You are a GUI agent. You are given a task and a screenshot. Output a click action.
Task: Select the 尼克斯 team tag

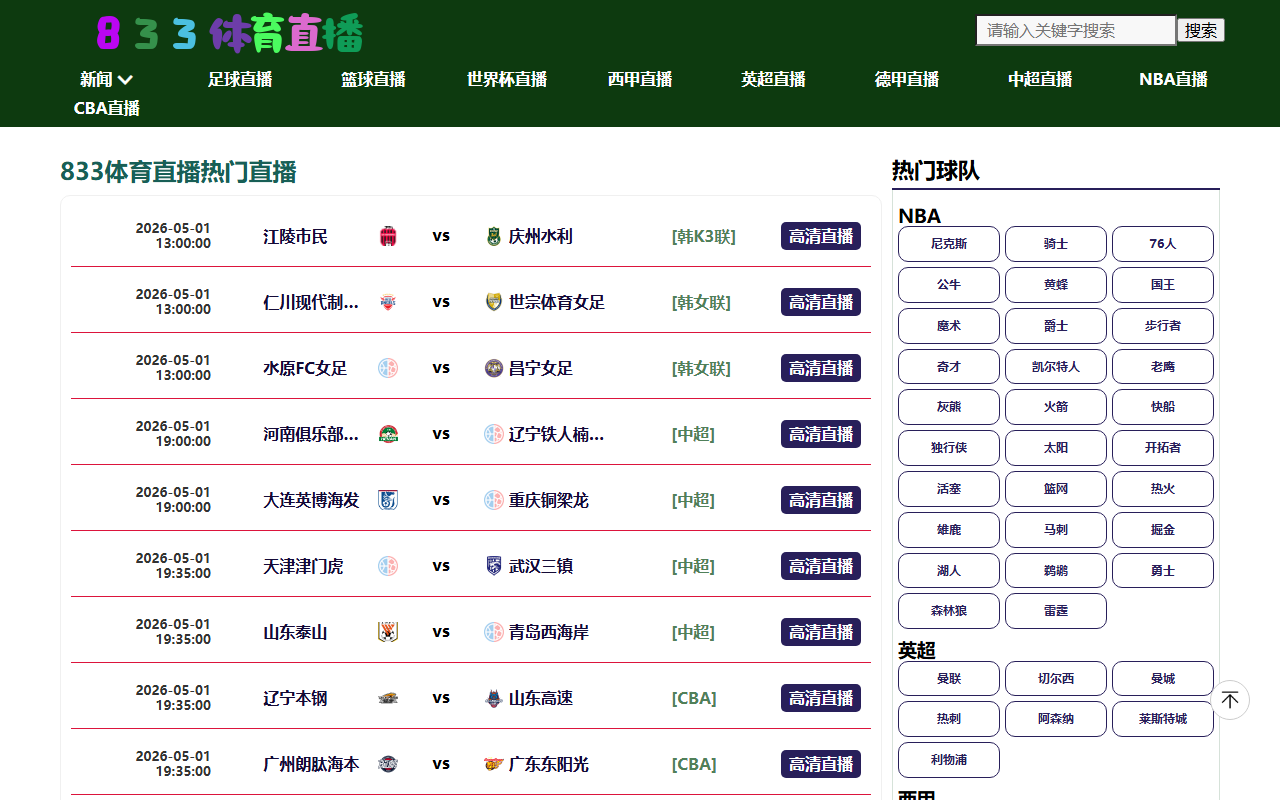949,244
